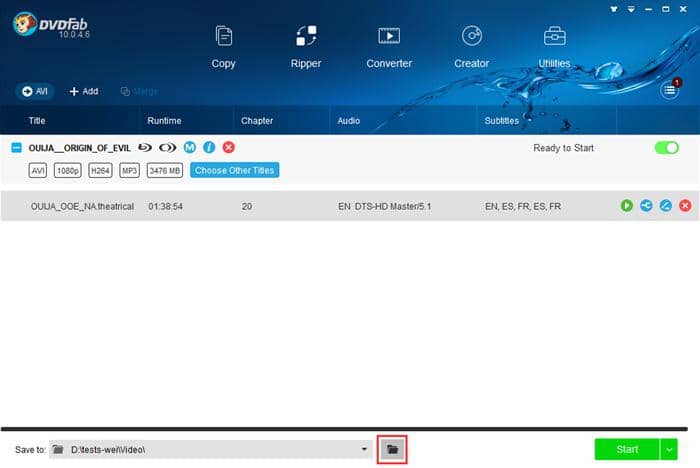
Task: Toggle the green Ready to Start switch
Action: coord(667,148)
